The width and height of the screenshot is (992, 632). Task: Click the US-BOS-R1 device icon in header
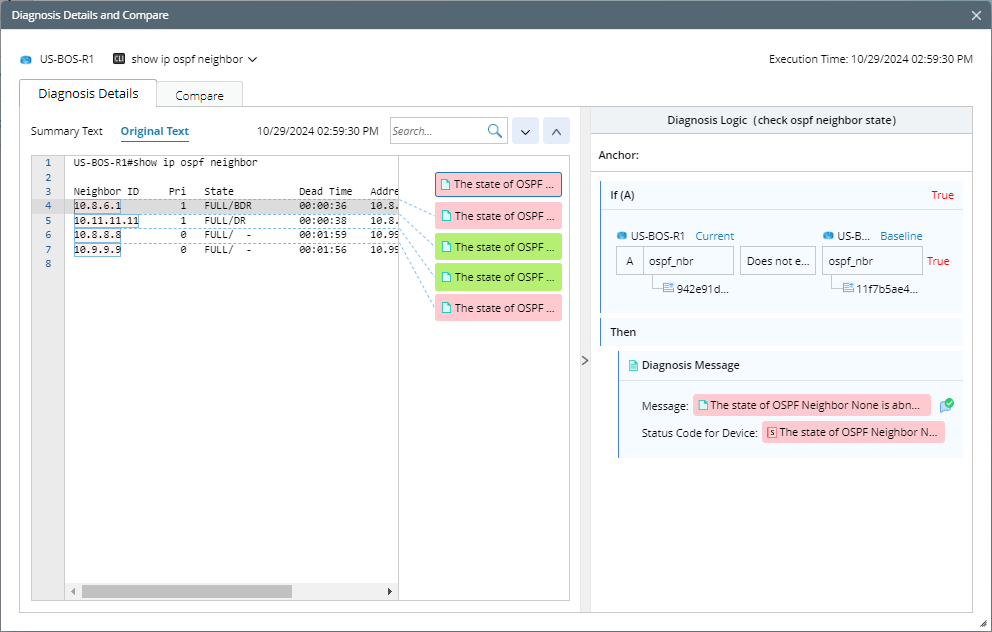pyautogui.click(x=26, y=60)
